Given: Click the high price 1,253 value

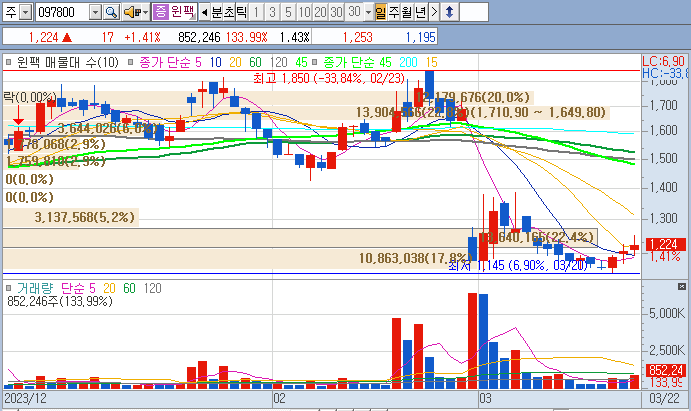Looking at the screenshot, I should [x=357, y=37].
